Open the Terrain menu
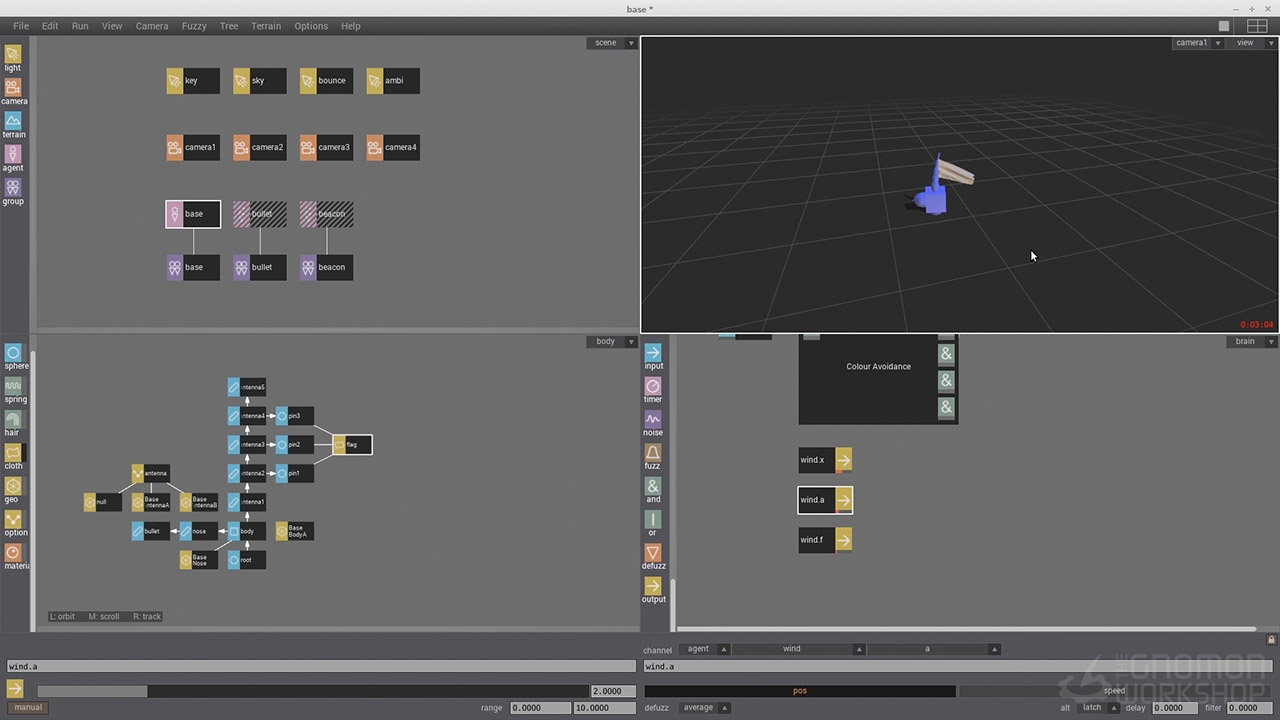 click(266, 26)
